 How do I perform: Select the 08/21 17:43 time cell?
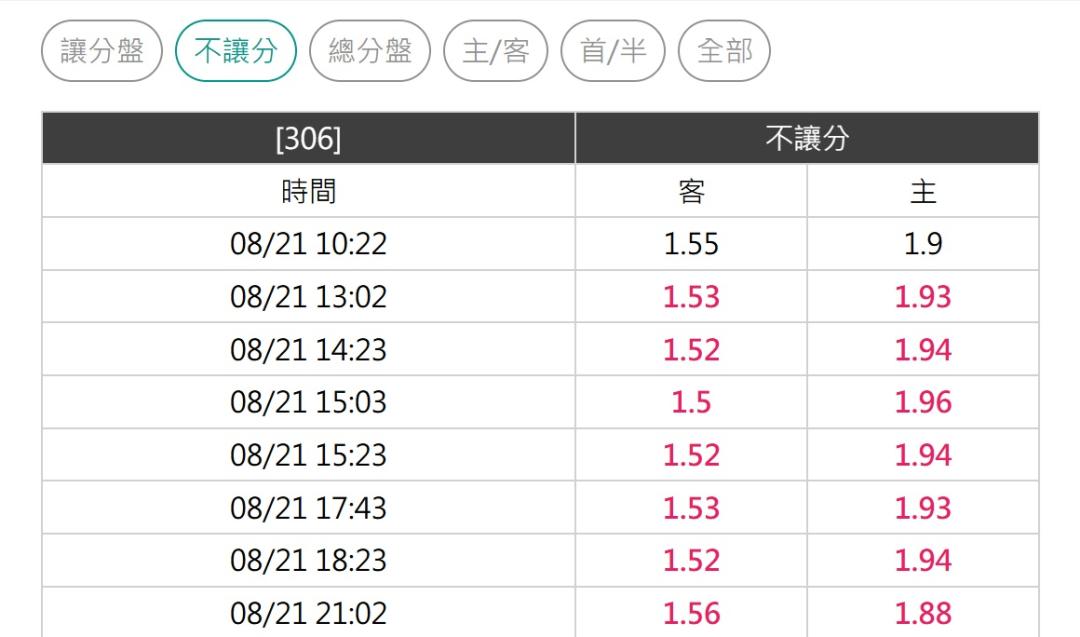coord(309,508)
